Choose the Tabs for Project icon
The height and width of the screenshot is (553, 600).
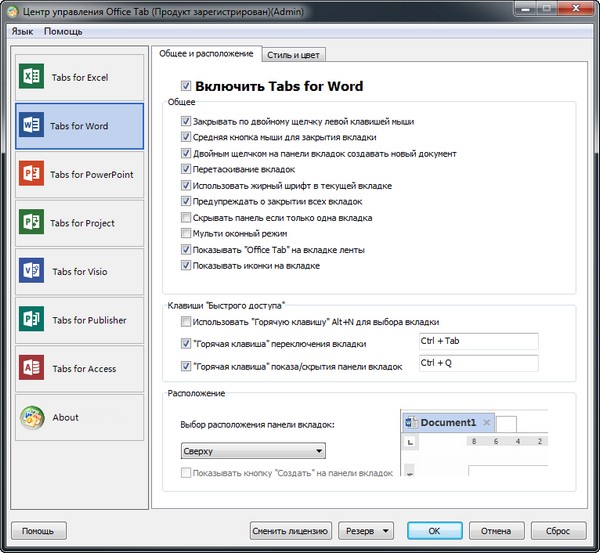pos(31,223)
